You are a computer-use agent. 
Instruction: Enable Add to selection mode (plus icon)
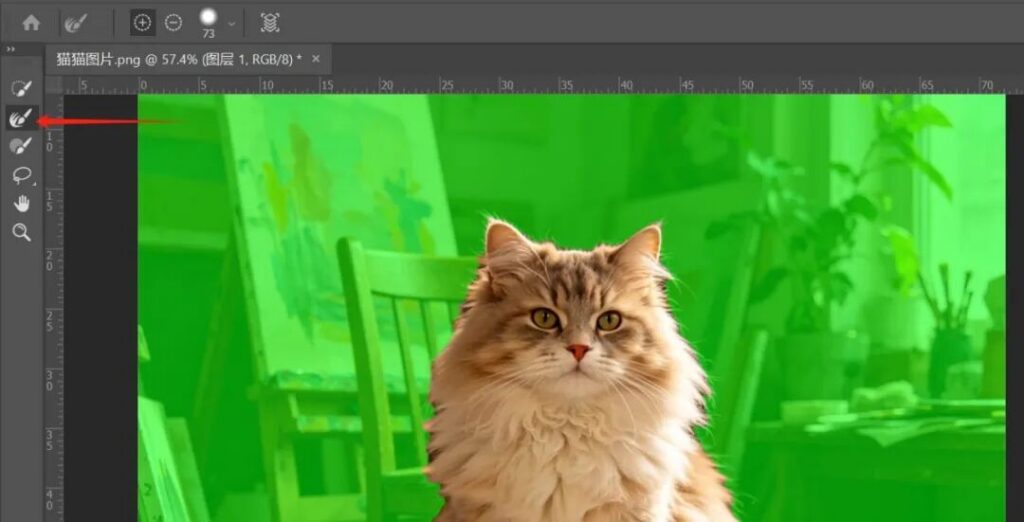point(142,23)
